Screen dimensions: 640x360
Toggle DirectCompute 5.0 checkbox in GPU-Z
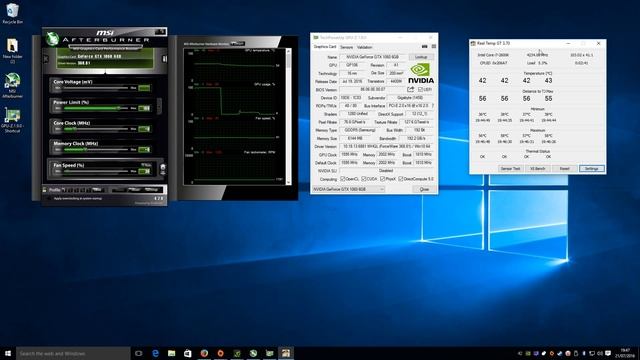[401, 179]
